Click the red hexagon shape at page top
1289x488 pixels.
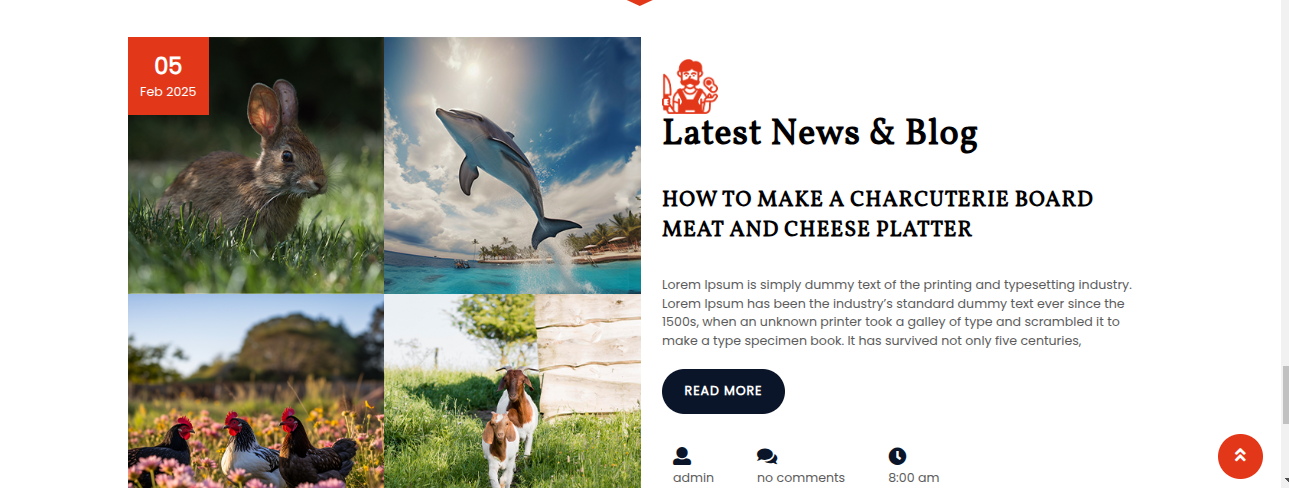[x=640, y=2]
